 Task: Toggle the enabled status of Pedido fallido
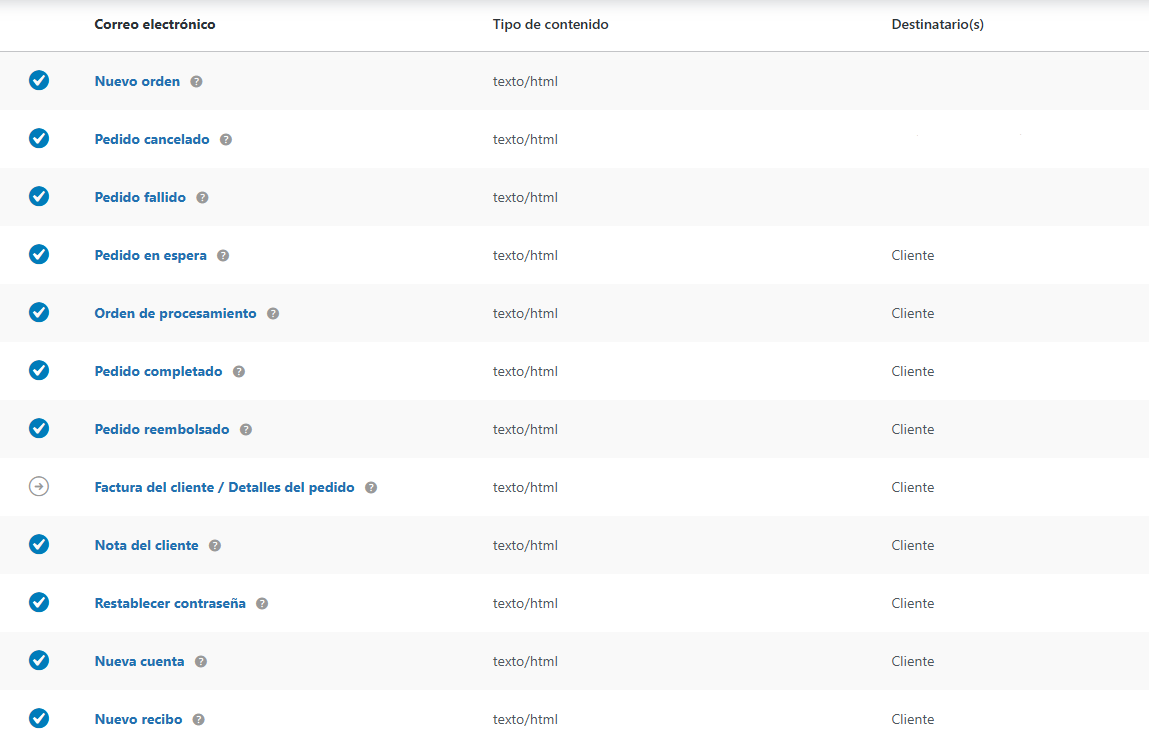(39, 197)
